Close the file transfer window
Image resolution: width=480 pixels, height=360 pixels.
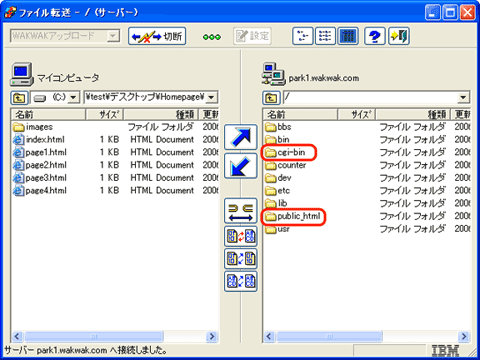(468, 13)
